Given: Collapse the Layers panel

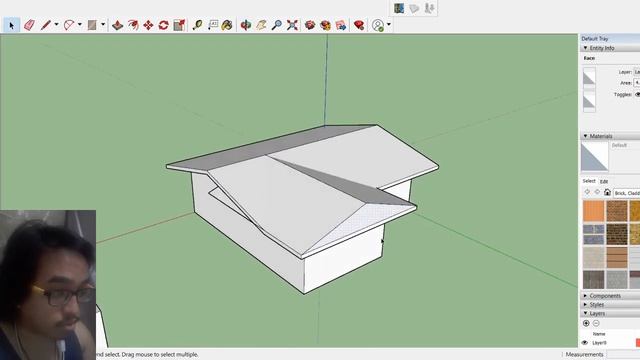Looking at the screenshot, I should point(585,313).
